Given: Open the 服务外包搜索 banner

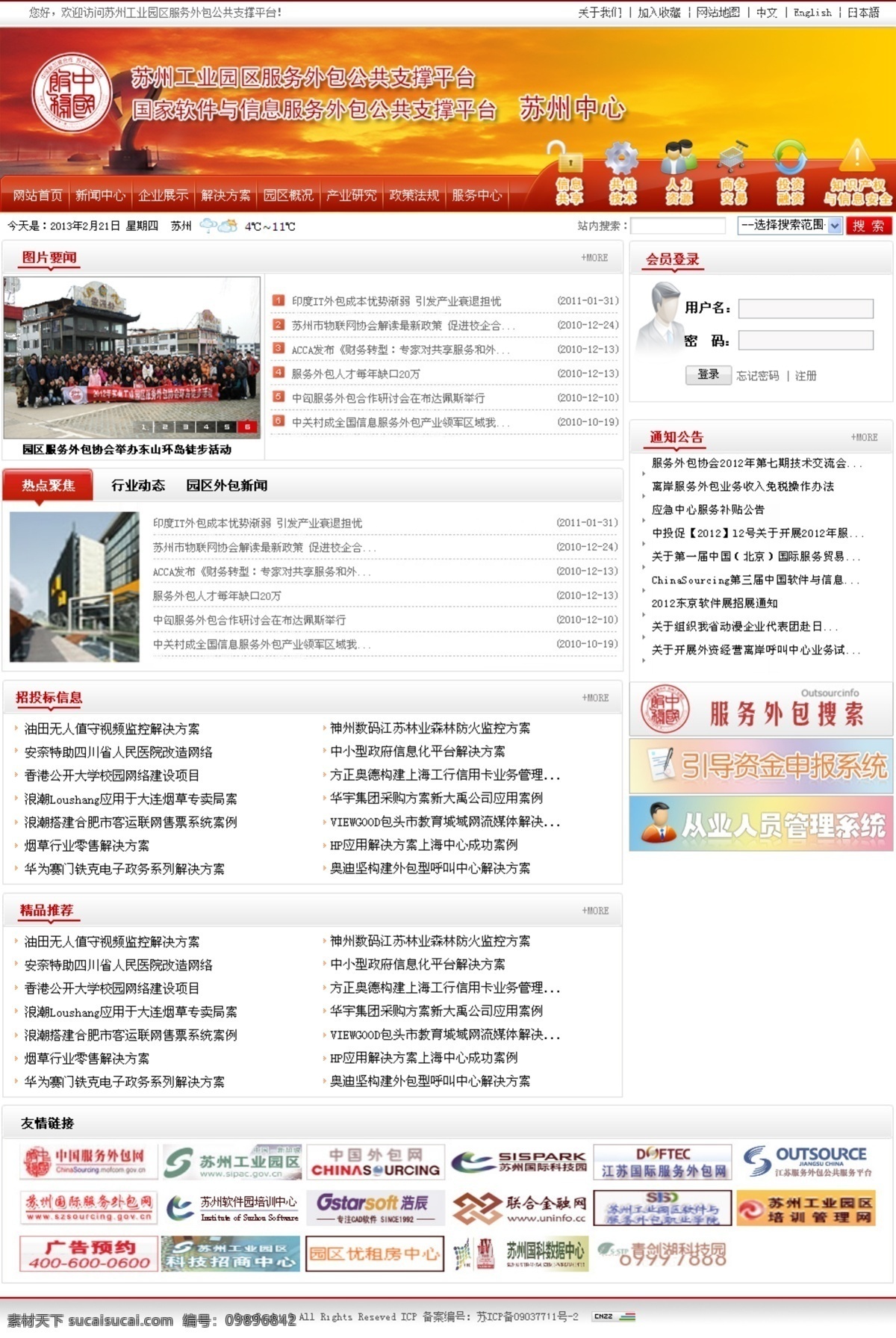Looking at the screenshot, I should tap(761, 709).
